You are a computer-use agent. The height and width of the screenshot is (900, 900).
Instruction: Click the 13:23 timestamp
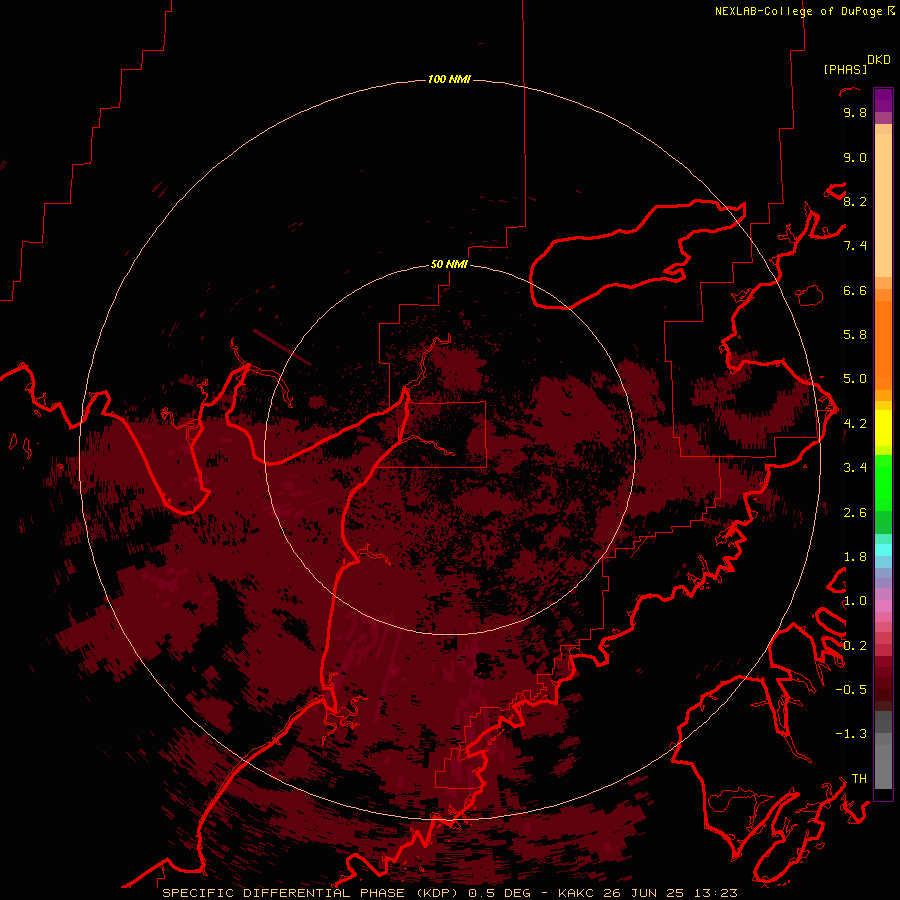pyautogui.click(x=716, y=893)
